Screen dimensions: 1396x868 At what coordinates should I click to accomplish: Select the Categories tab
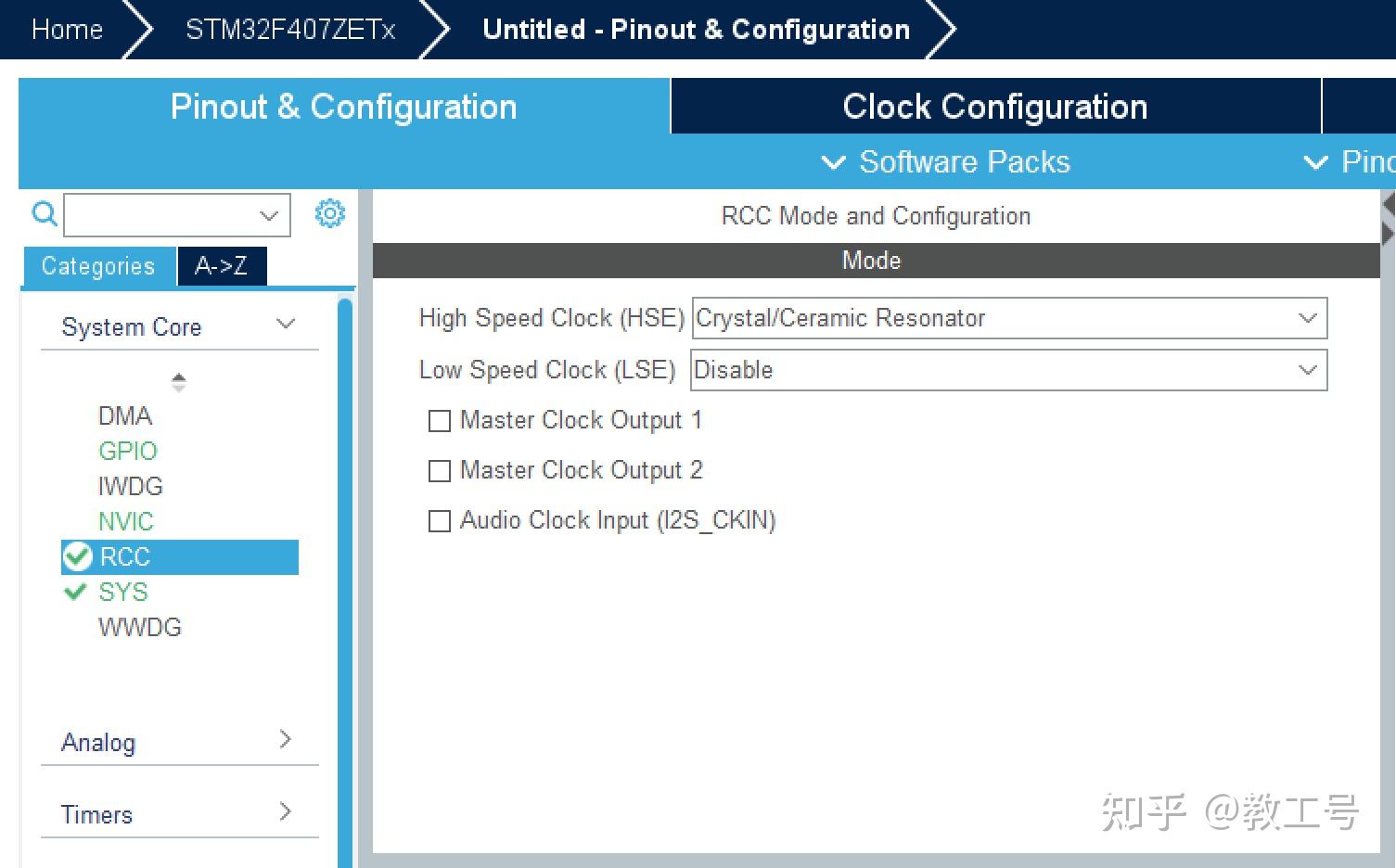point(98,266)
